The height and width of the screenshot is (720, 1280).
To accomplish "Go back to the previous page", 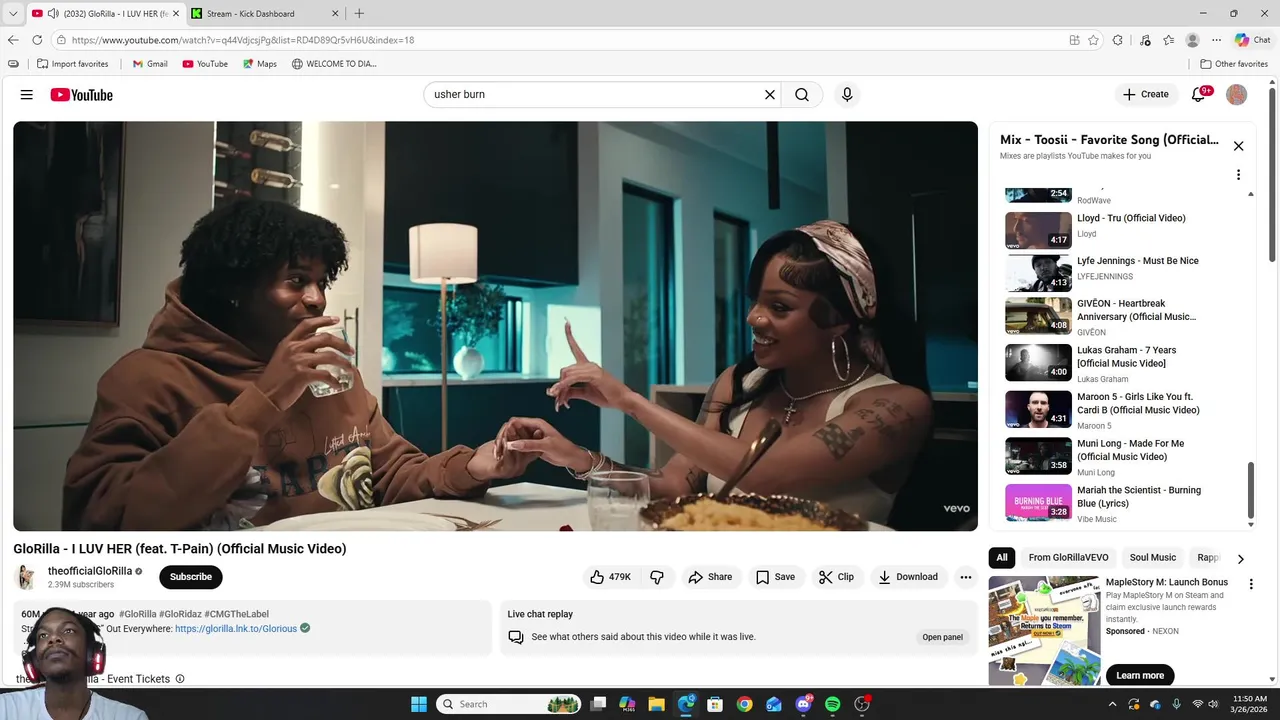I will (x=13, y=40).
